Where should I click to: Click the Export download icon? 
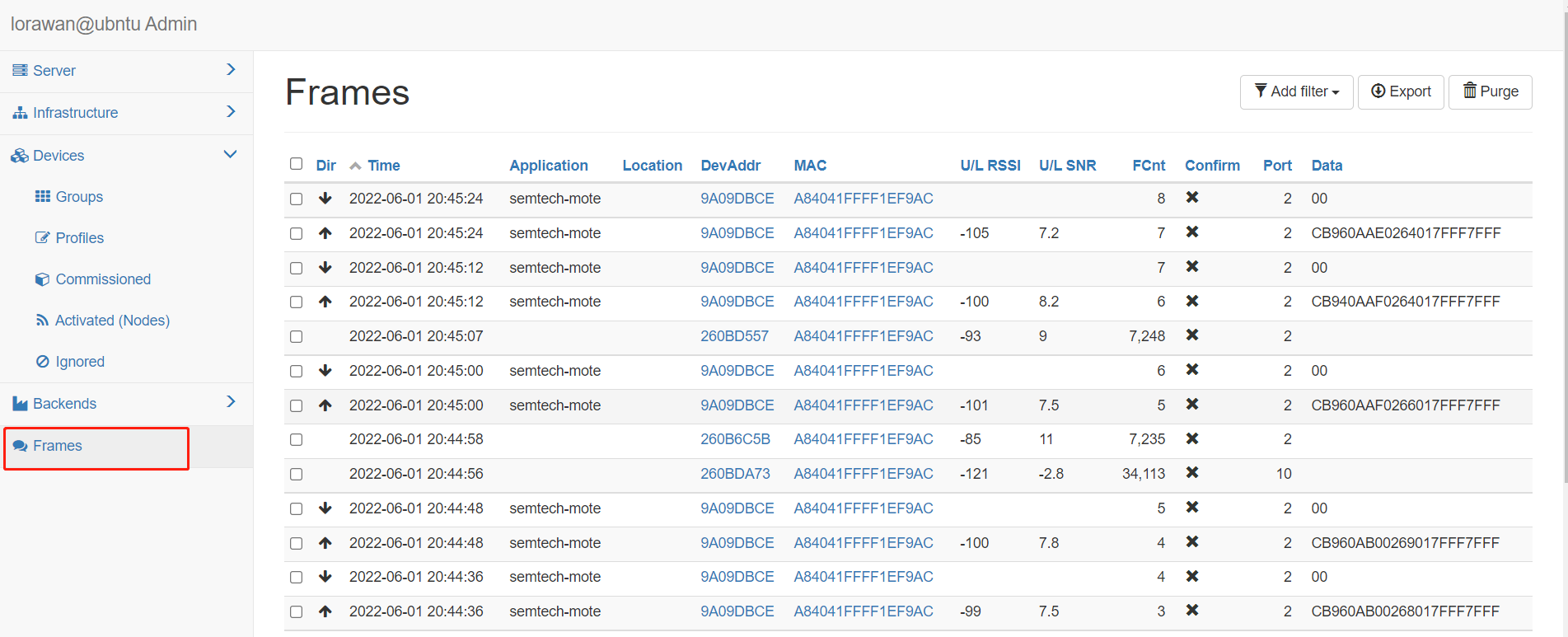pos(1378,91)
